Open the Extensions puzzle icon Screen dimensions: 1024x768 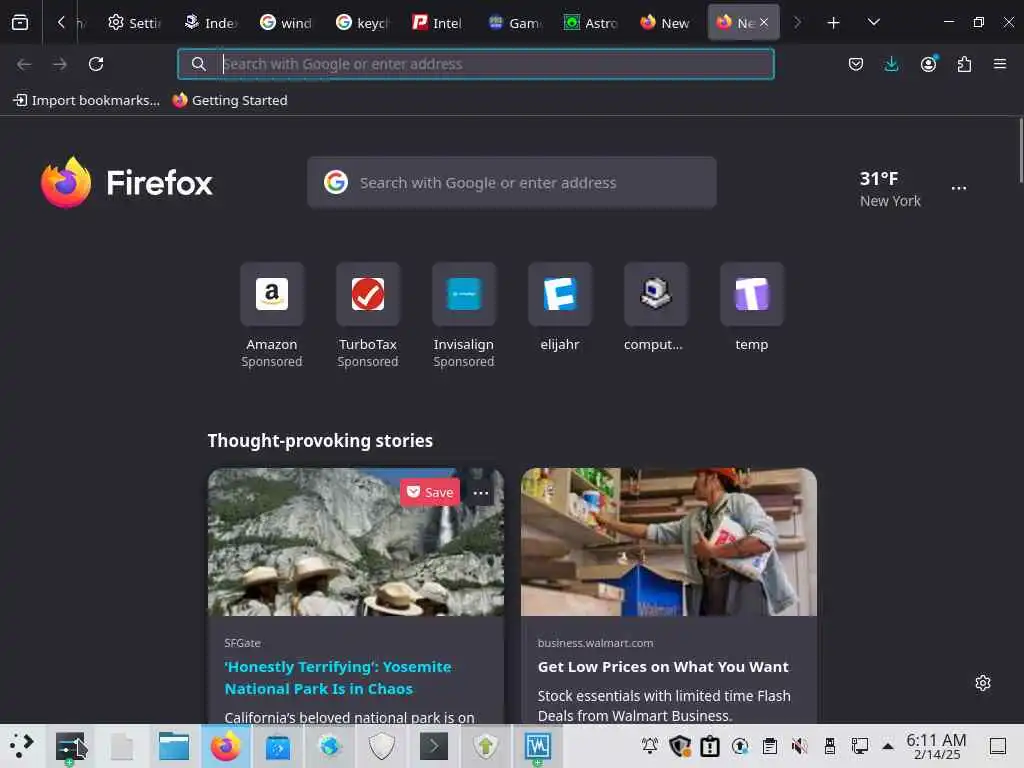964,64
